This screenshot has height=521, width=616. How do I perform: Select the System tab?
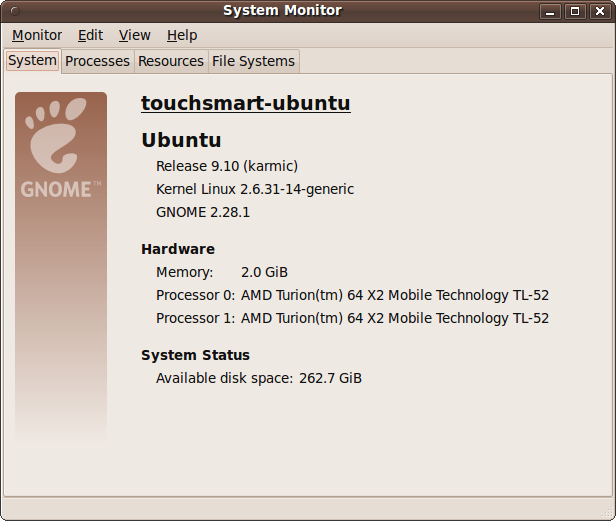point(33,61)
